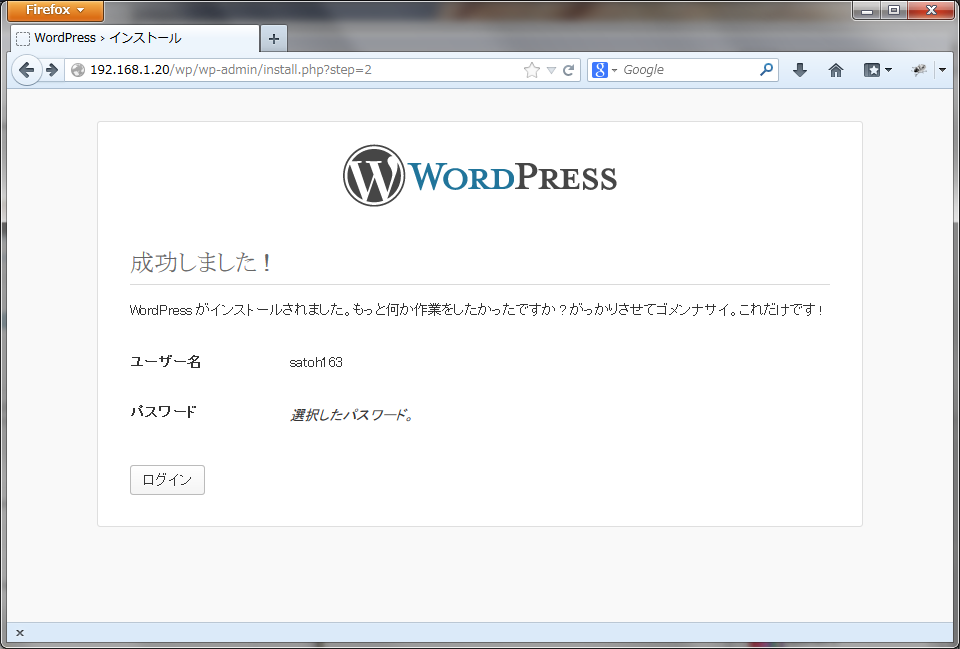Maximize the Firefox window

coord(894,10)
